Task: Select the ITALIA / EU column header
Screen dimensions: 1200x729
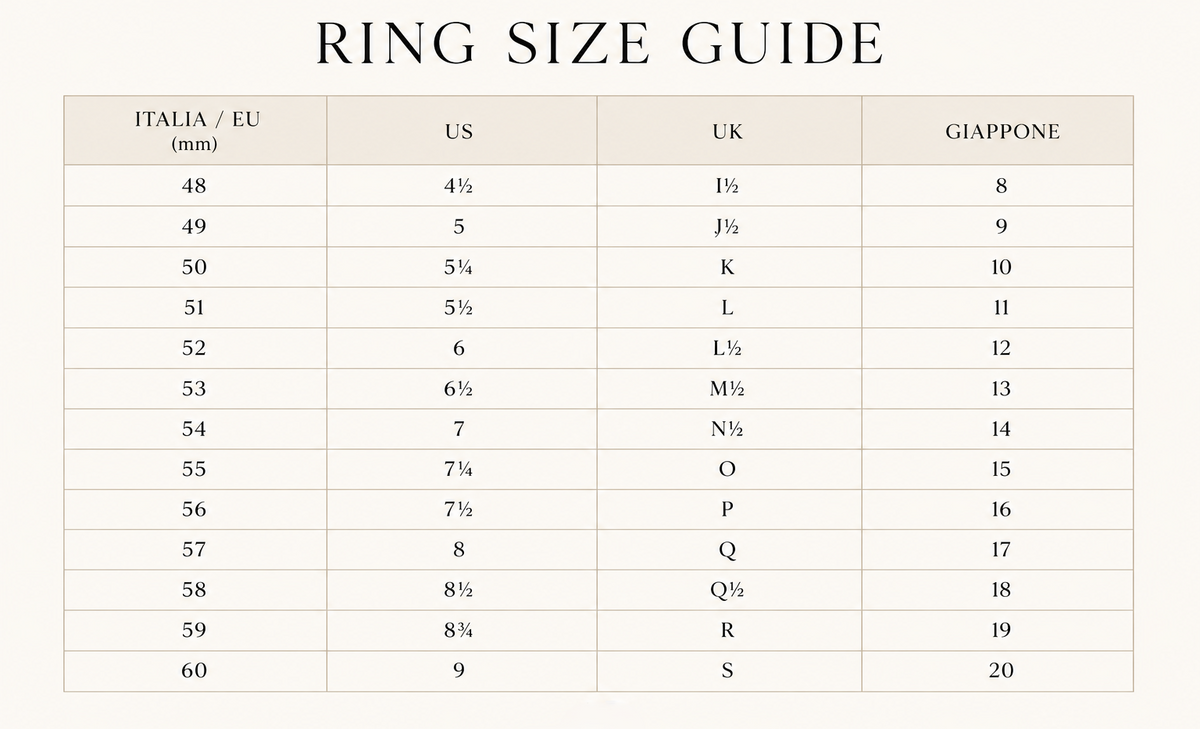Action: coord(195,131)
